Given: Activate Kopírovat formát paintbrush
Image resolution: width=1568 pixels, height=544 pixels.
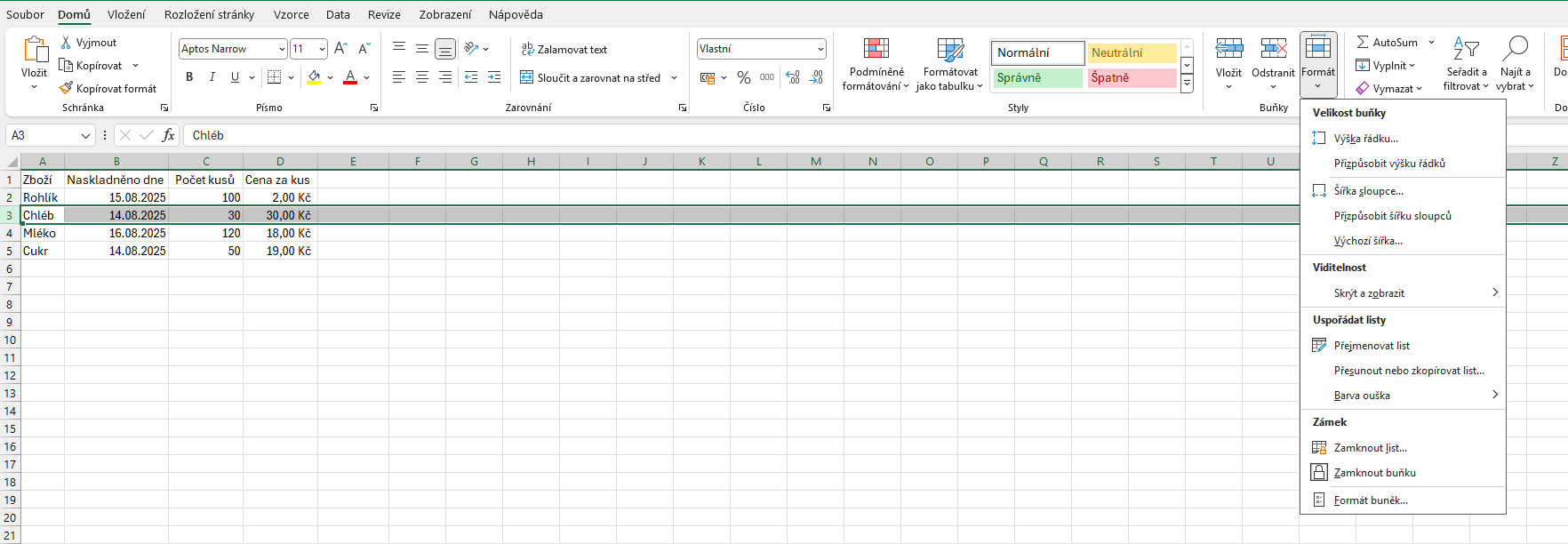Looking at the screenshot, I should tap(66, 88).
